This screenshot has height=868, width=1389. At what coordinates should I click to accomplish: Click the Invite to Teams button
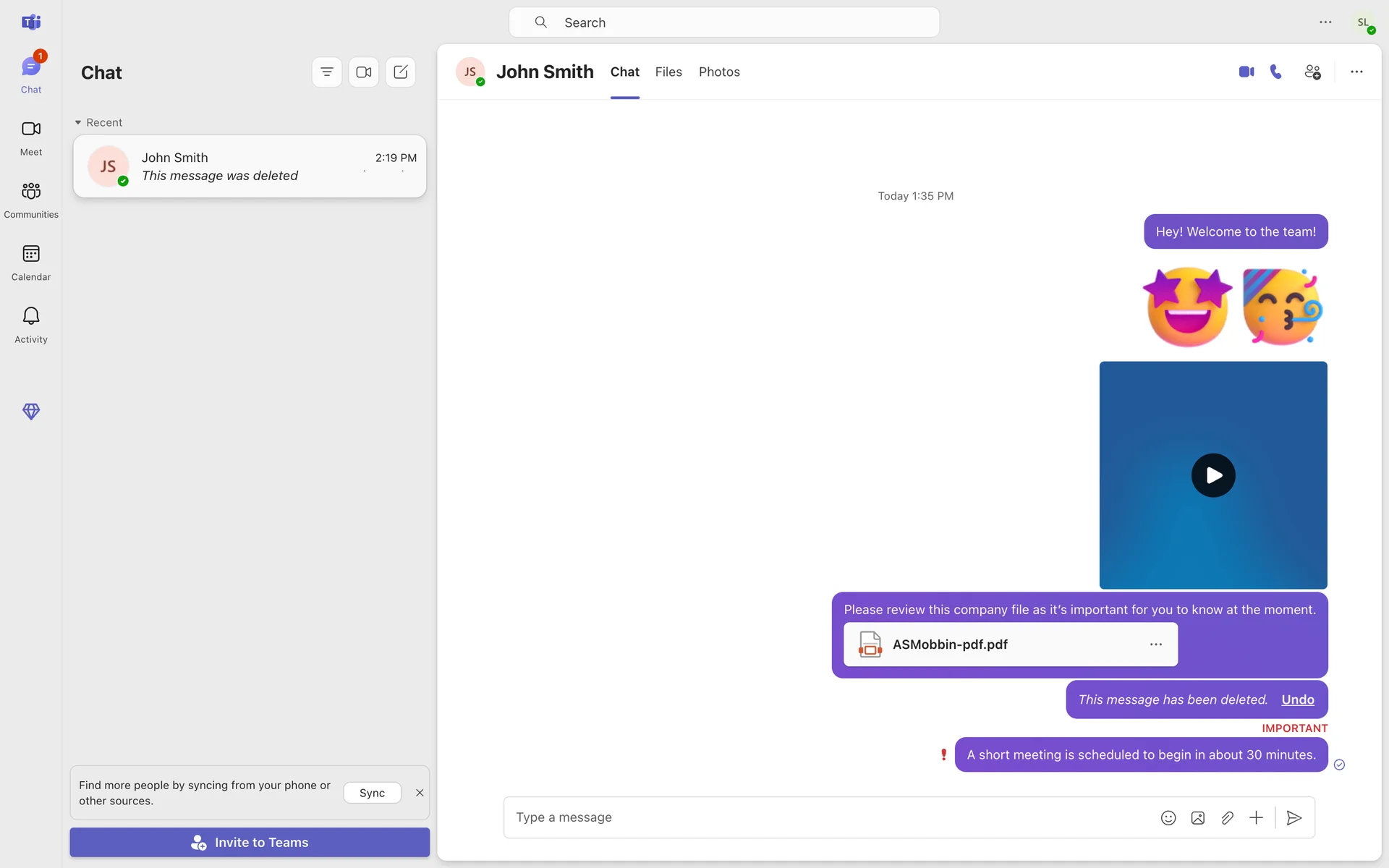tap(250, 842)
